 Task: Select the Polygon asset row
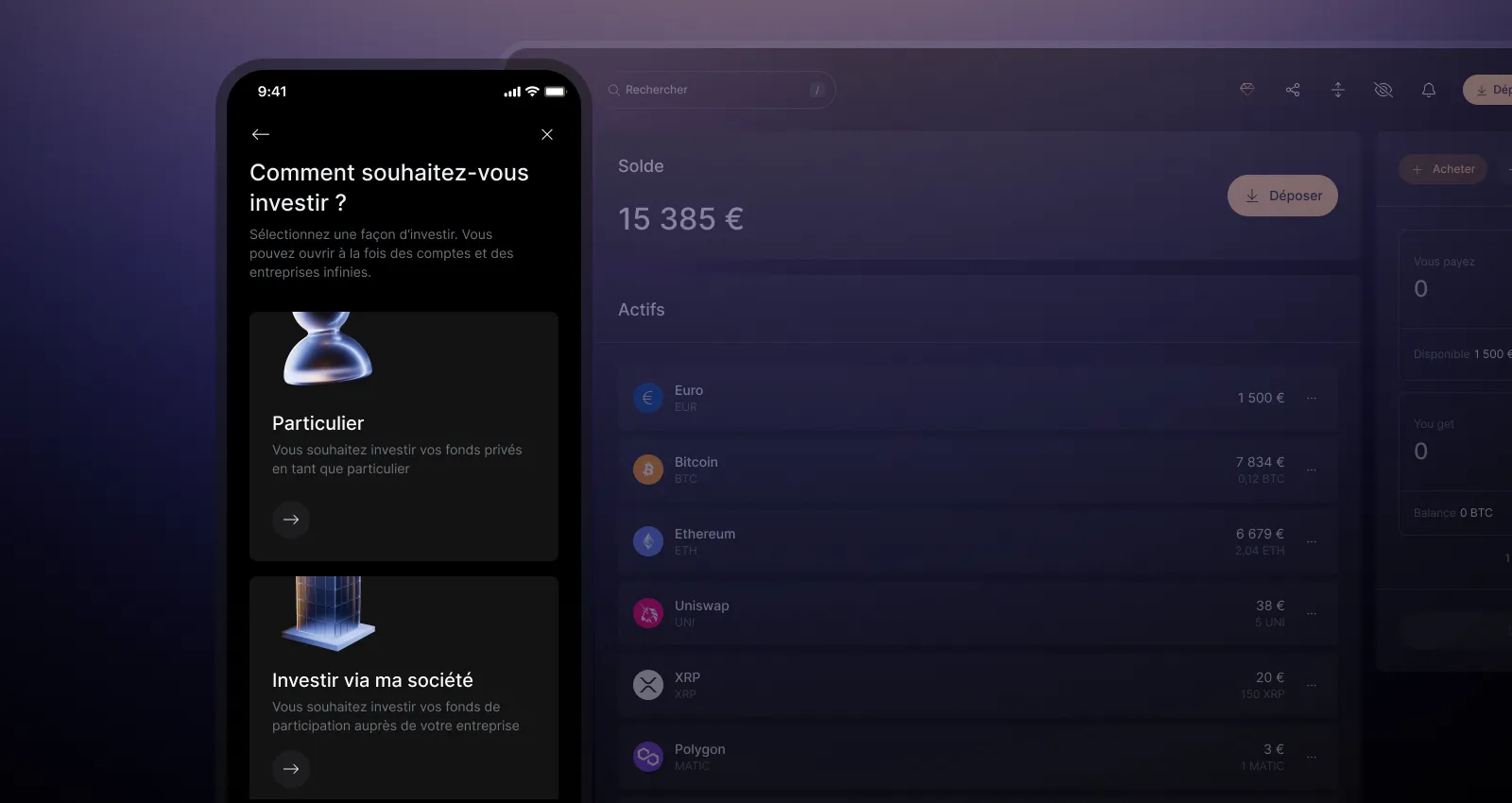(x=978, y=757)
